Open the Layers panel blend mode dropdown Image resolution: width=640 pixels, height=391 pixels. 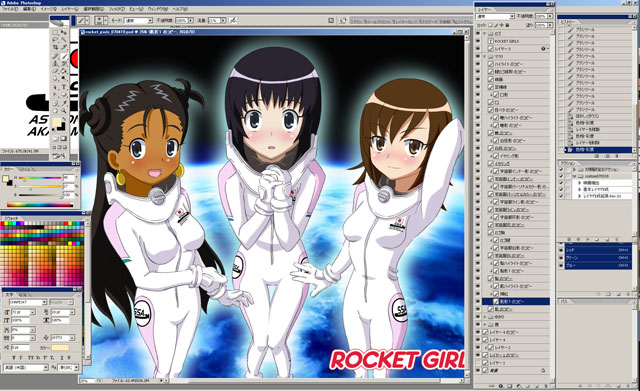tap(495, 16)
